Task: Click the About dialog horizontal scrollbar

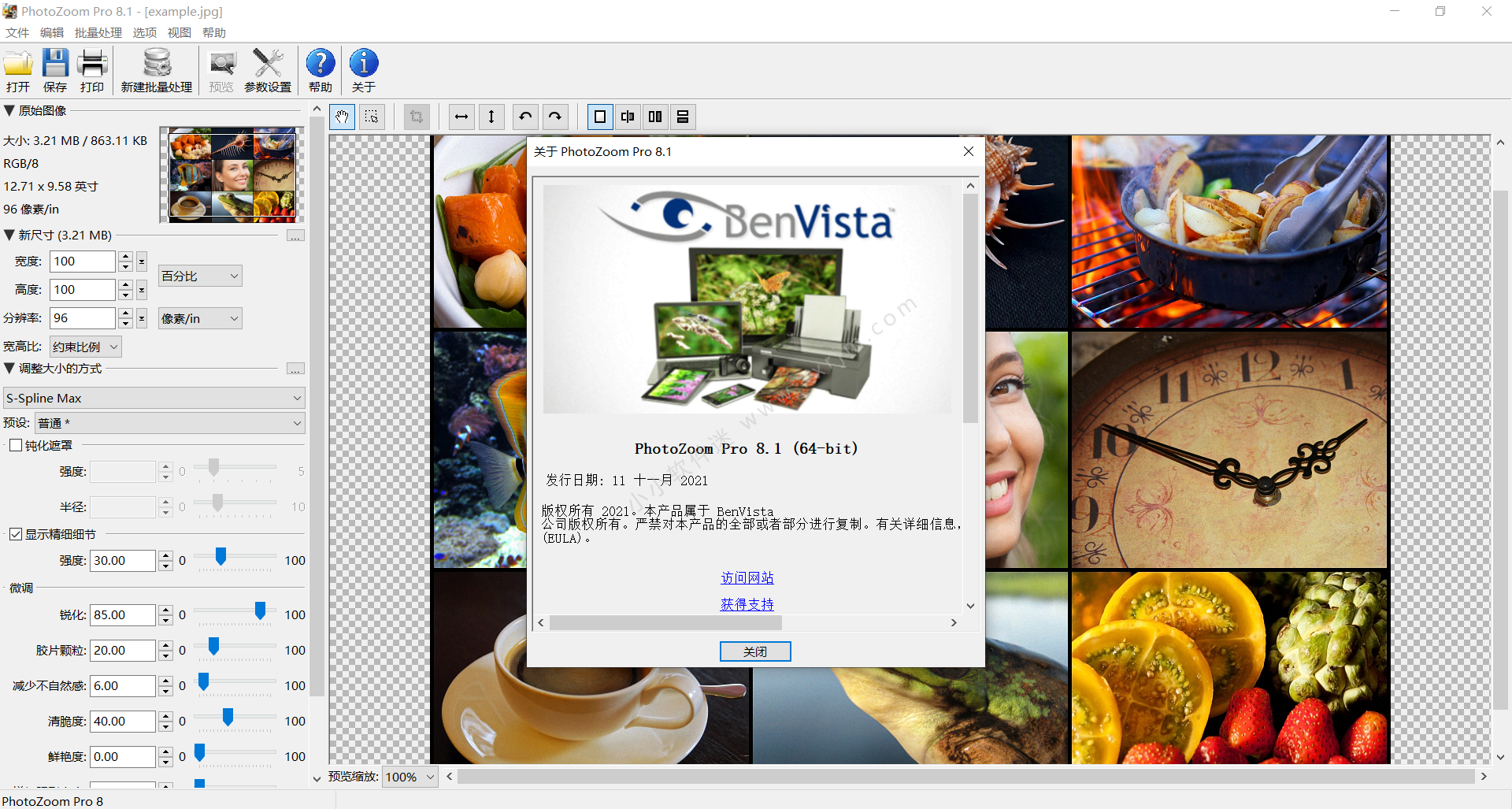Action: click(x=665, y=623)
